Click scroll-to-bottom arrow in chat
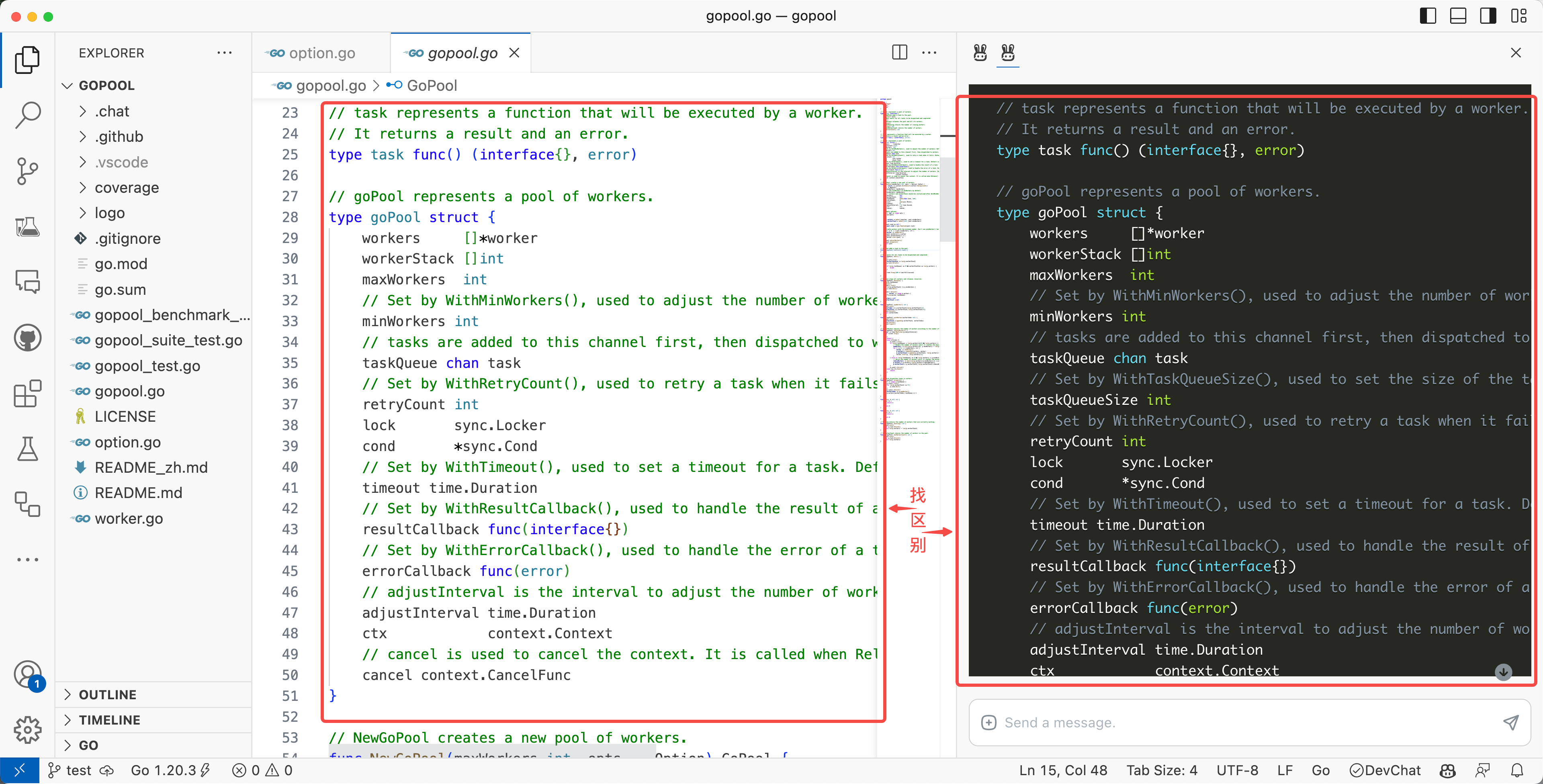 1503,672
